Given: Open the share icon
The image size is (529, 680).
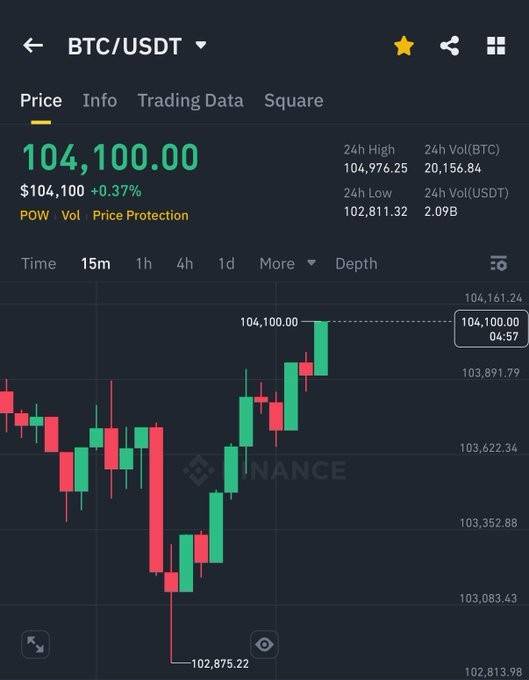Looking at the screenshot, I should coord(450,46).
